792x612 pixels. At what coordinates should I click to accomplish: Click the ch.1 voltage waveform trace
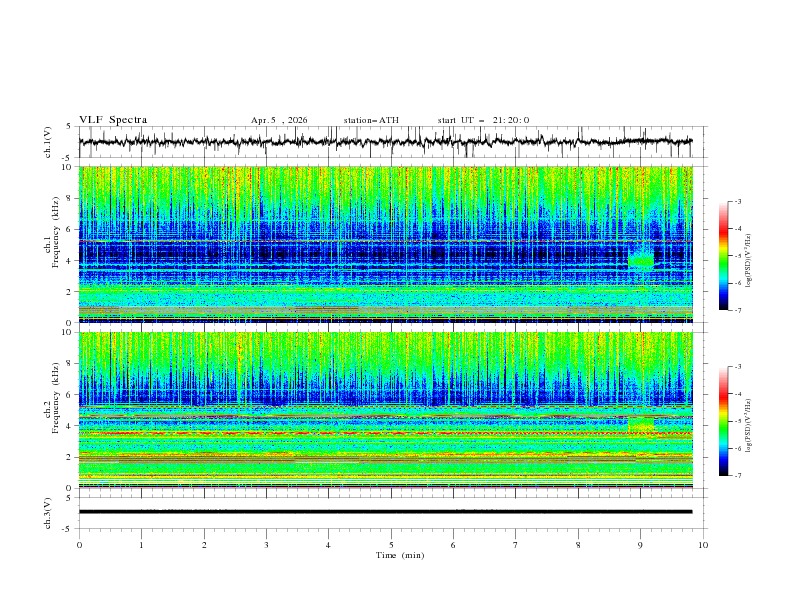tap(385, 142)
